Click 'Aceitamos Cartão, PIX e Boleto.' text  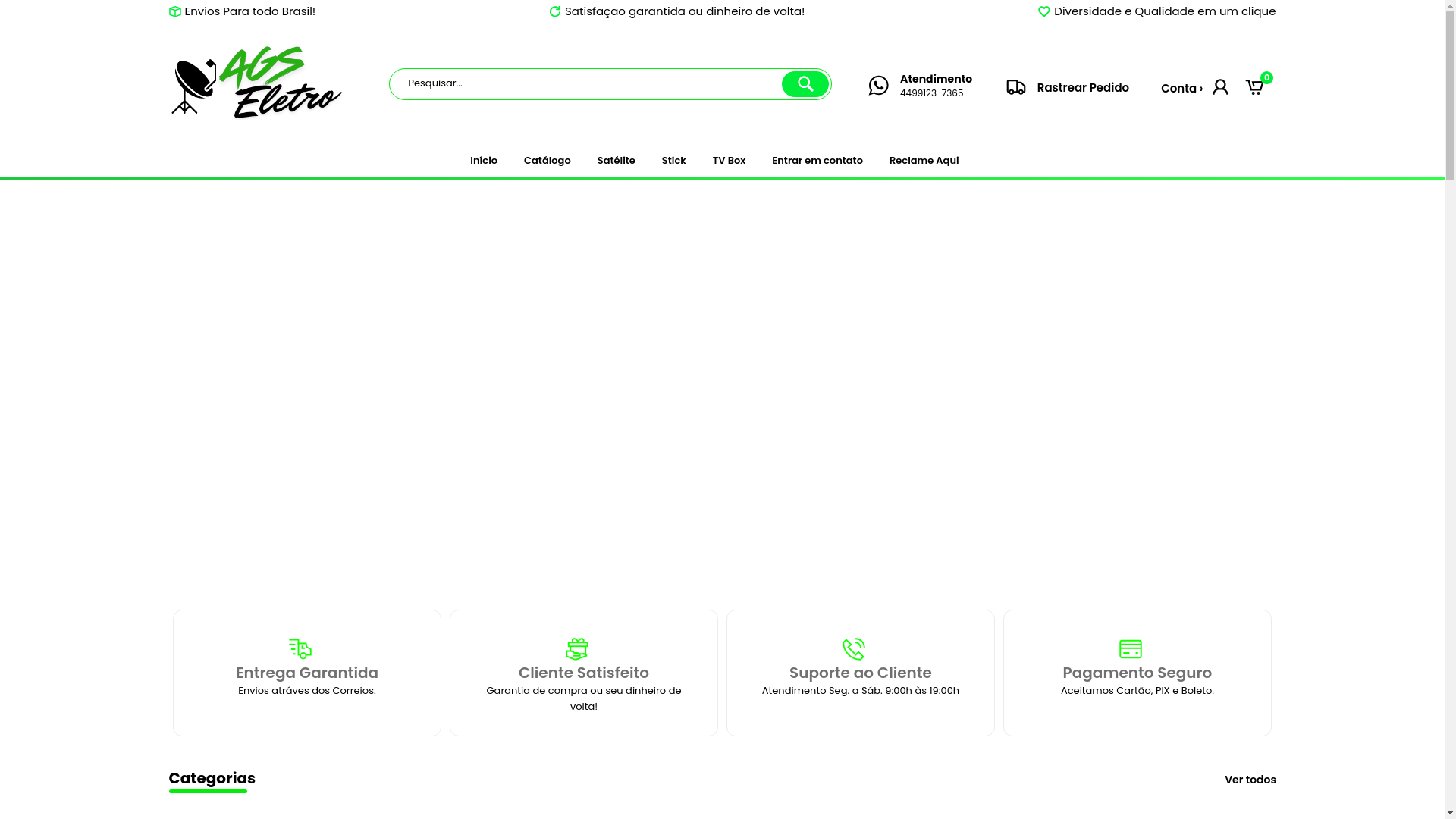pos(1137,691)
